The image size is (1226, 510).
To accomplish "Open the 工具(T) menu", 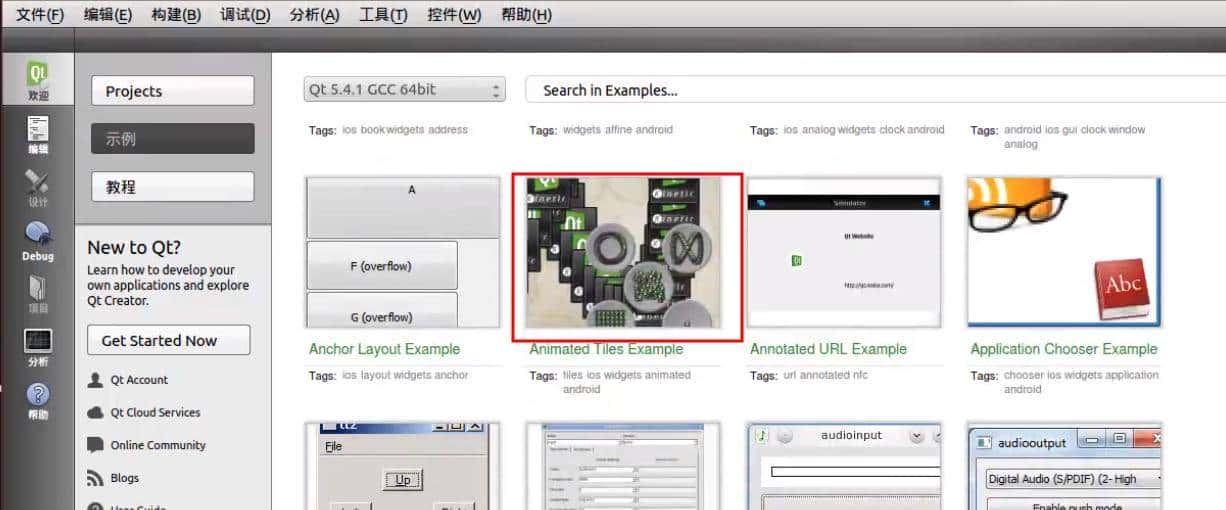I will click(x=383, y=15).
